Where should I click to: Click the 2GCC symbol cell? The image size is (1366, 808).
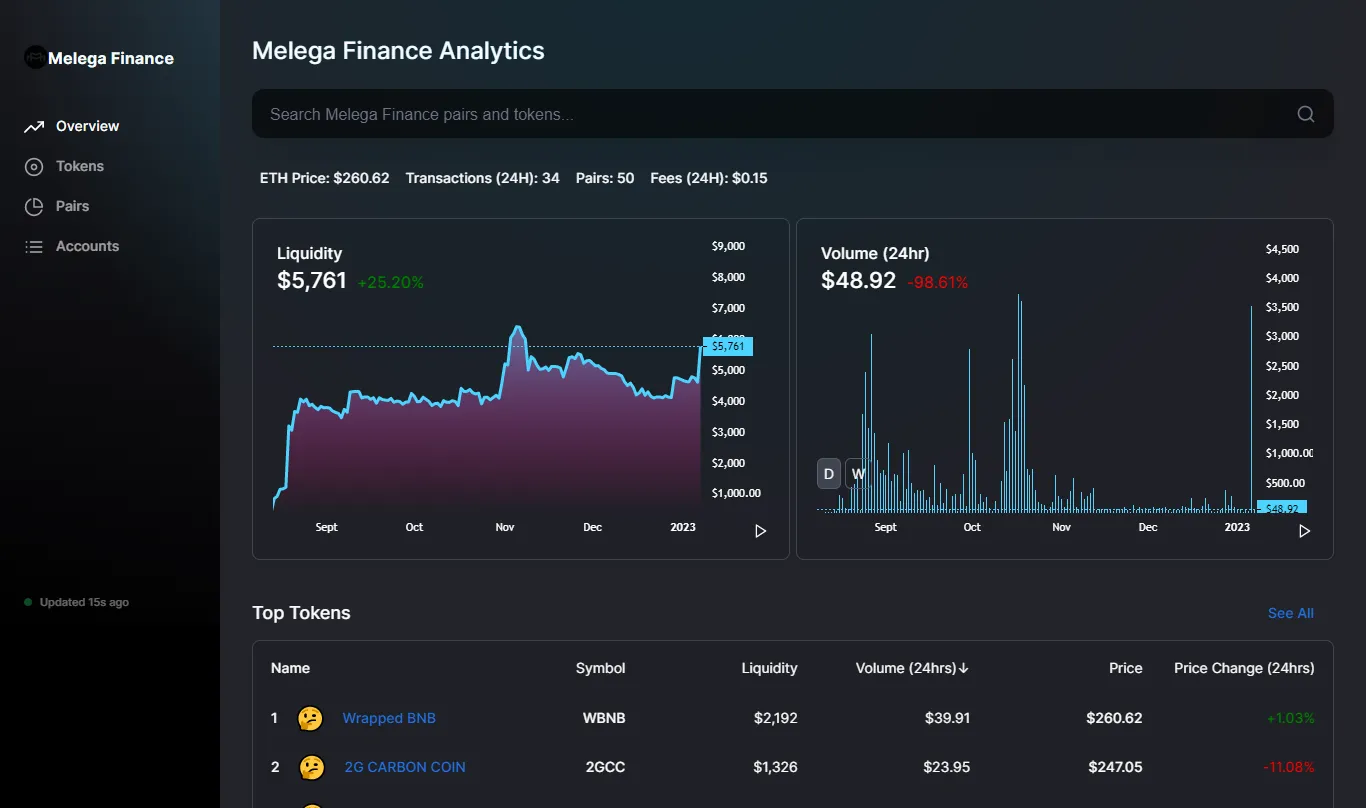(x=605, y=767)
